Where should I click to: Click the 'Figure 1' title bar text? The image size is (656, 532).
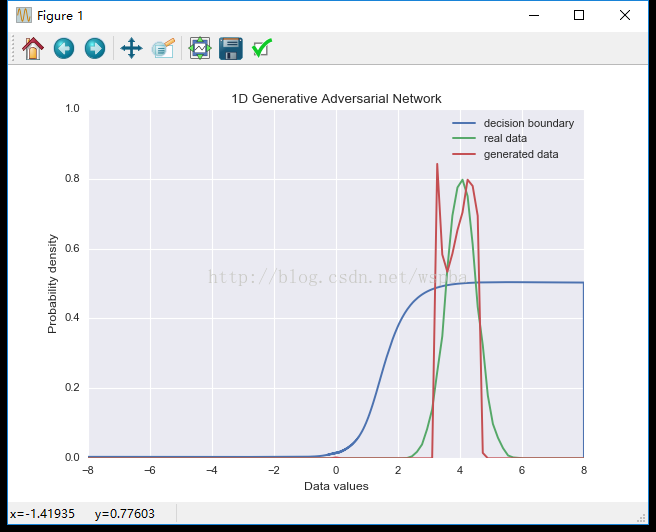[x=60, y=16]
